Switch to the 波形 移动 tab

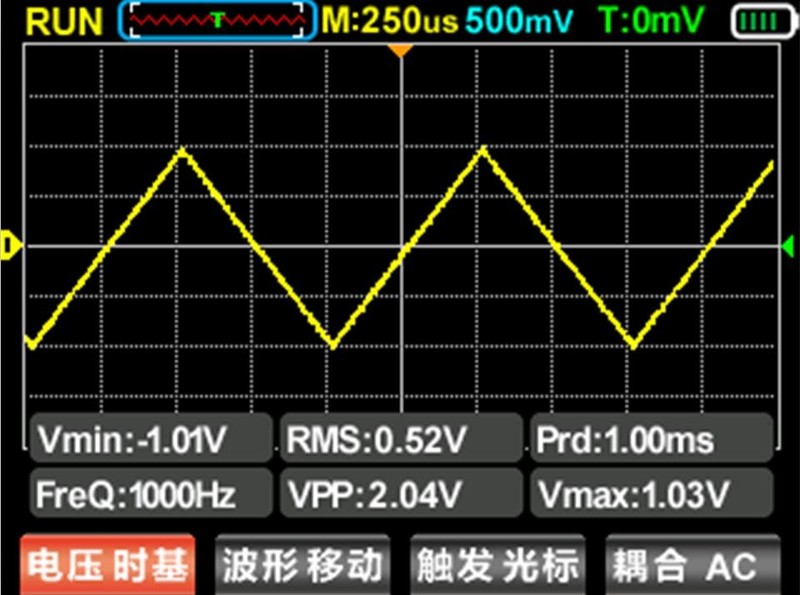(x=302, y=566)
